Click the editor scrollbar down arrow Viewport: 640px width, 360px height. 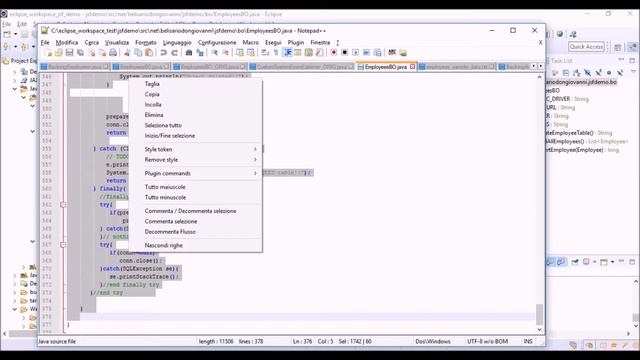point(539,329)
